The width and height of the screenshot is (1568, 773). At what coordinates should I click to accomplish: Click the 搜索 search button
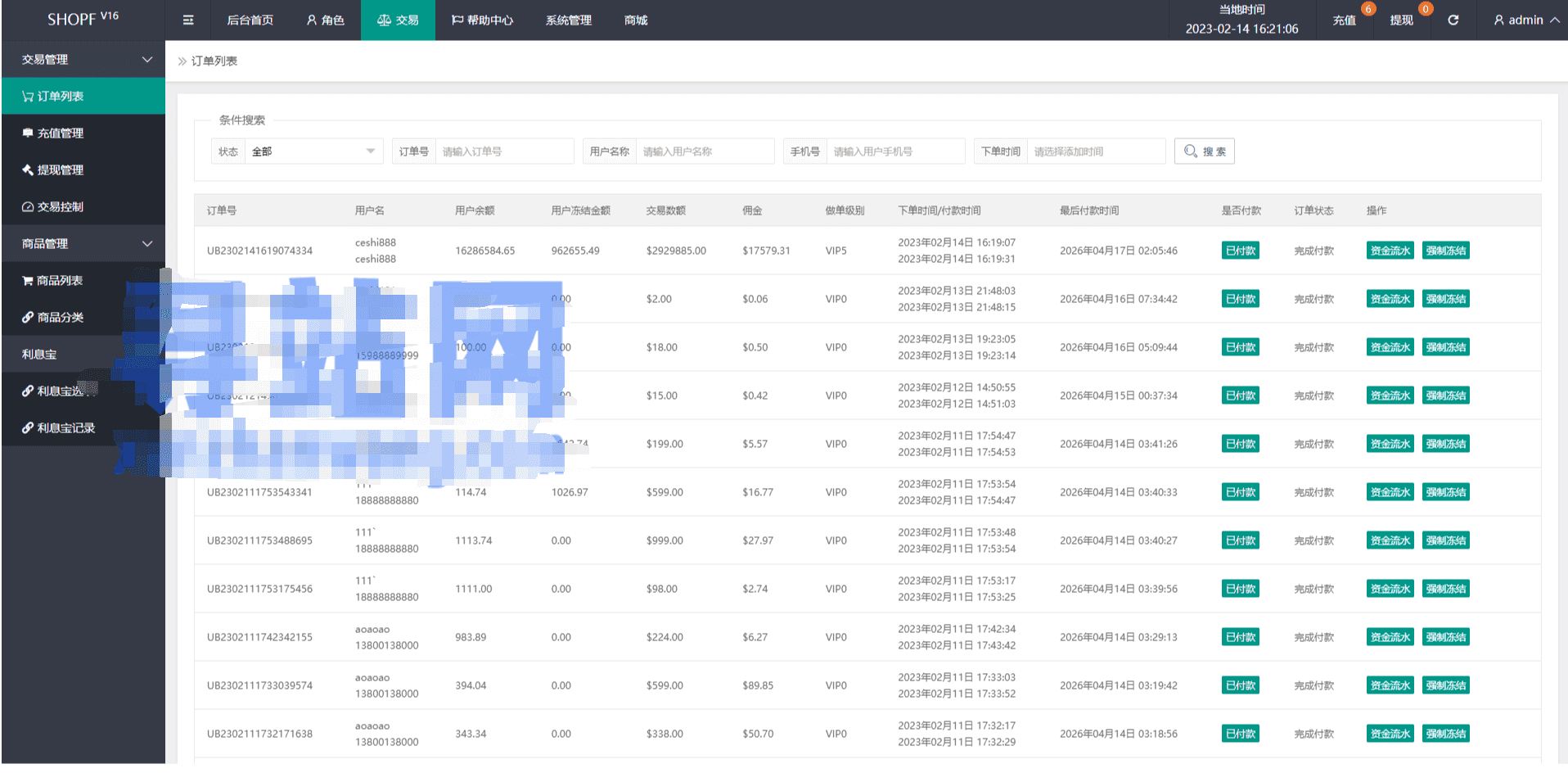[1204, 151]
